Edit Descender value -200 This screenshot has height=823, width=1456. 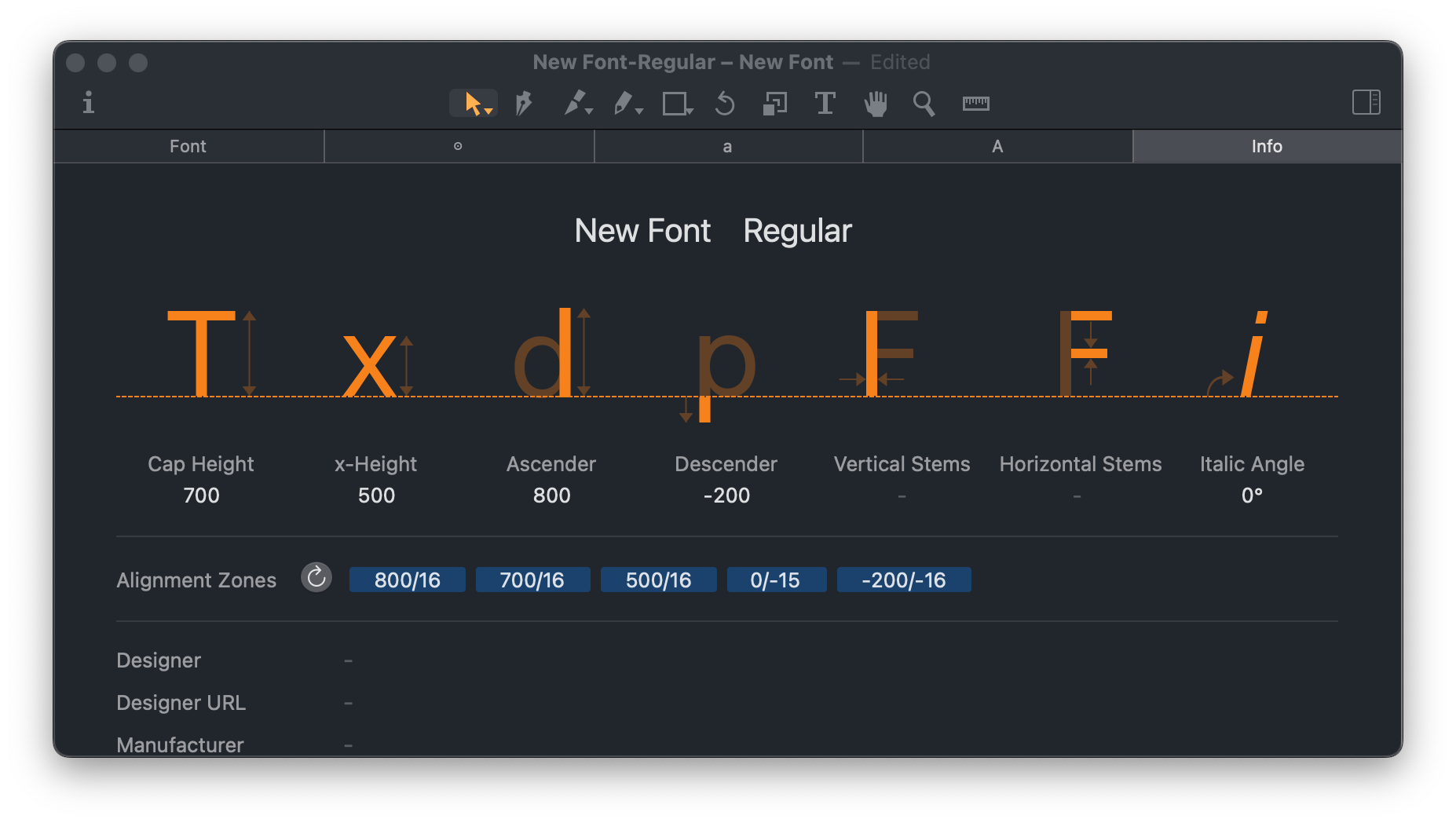pos(726,496)
